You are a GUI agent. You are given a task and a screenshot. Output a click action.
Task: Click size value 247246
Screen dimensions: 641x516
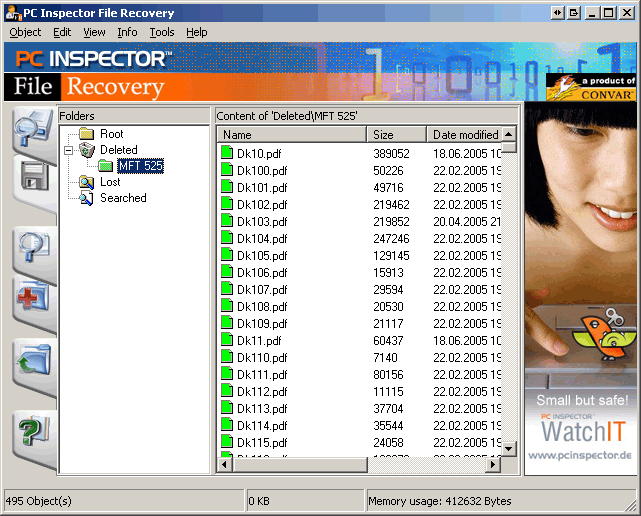(391, 239)
